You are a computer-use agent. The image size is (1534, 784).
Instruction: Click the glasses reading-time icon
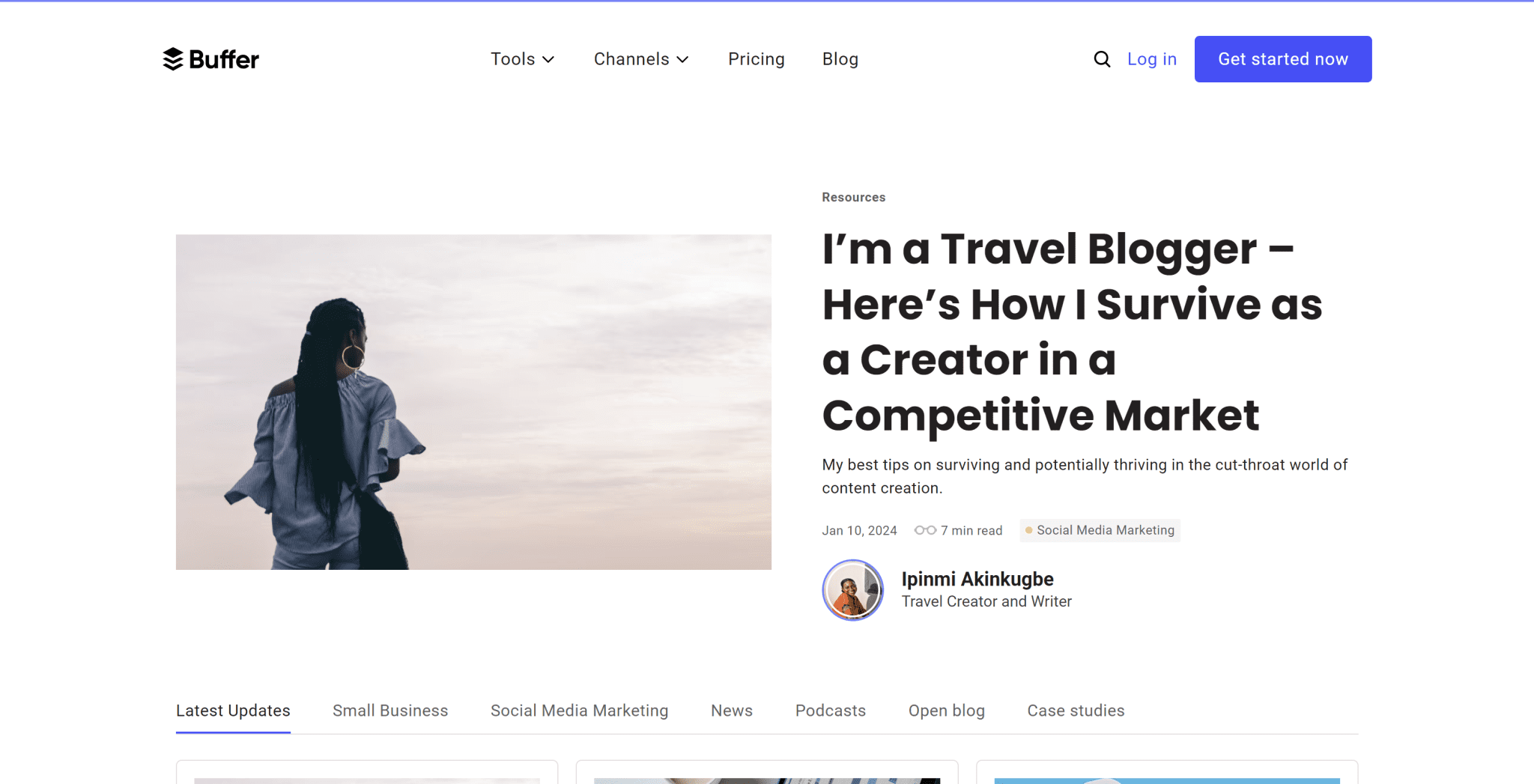coord(925,529)
